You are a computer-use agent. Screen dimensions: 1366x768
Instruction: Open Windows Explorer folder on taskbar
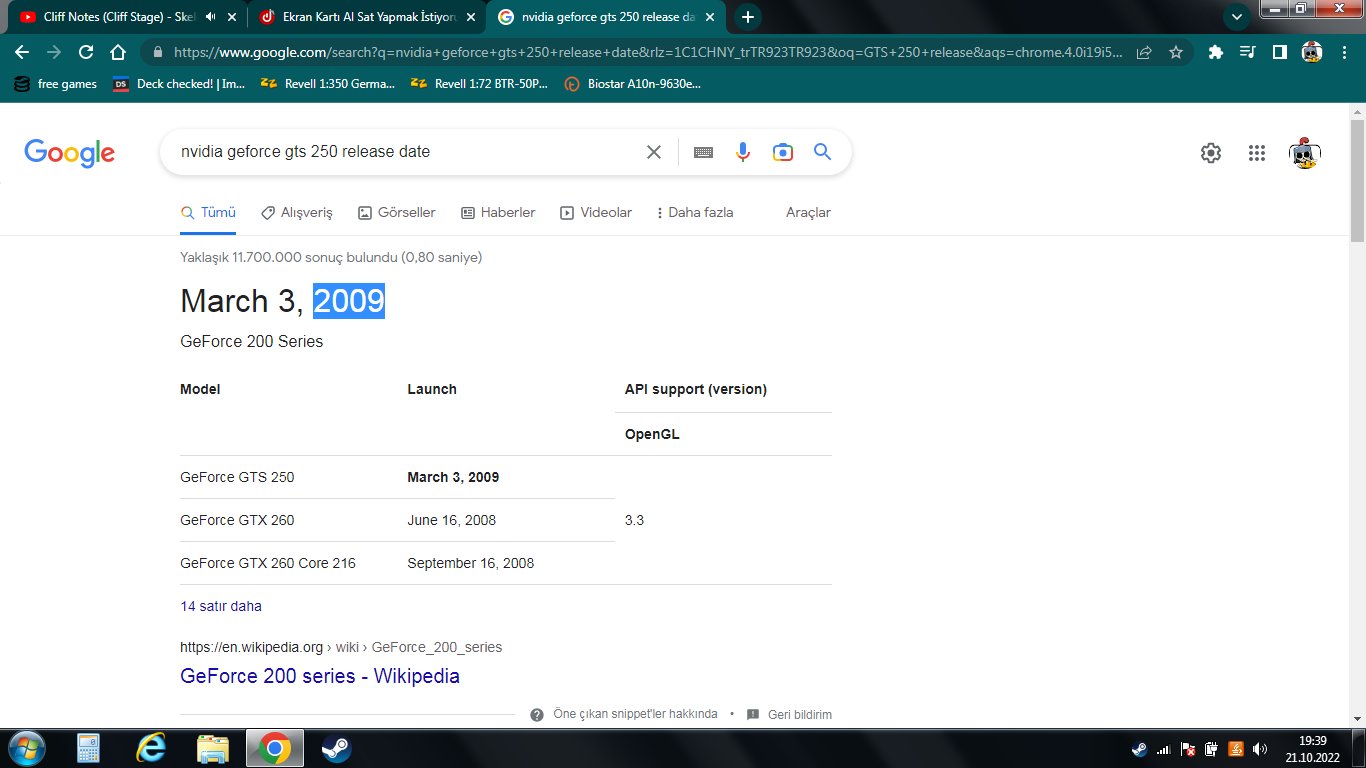tap(213, 748)
